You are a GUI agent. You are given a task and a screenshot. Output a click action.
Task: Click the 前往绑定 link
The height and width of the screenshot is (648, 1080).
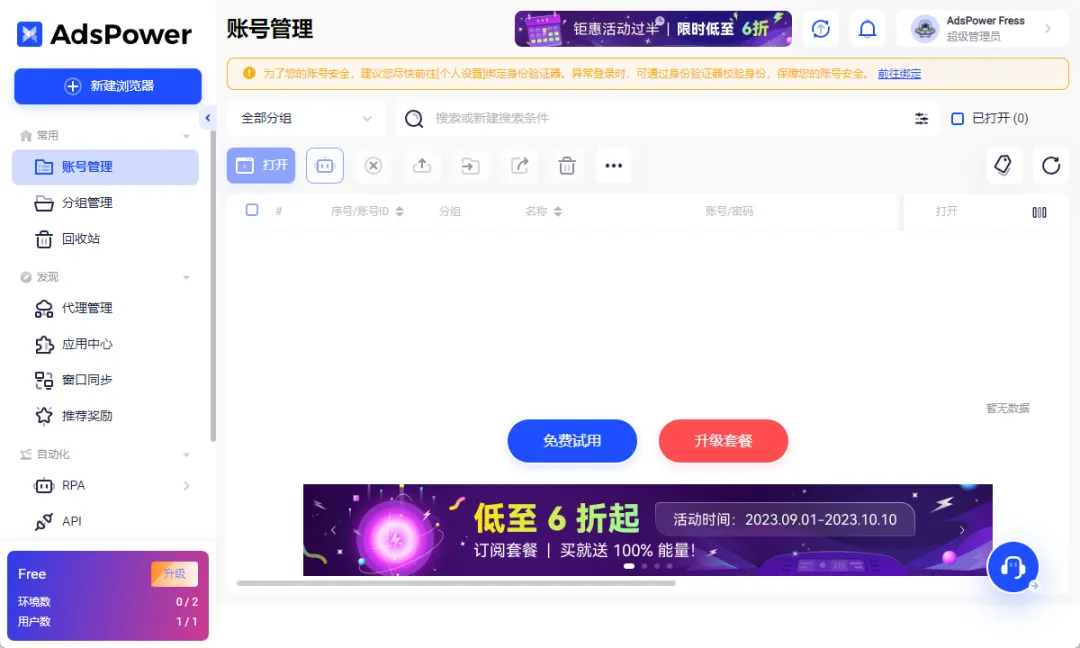(x=899, y=74)
